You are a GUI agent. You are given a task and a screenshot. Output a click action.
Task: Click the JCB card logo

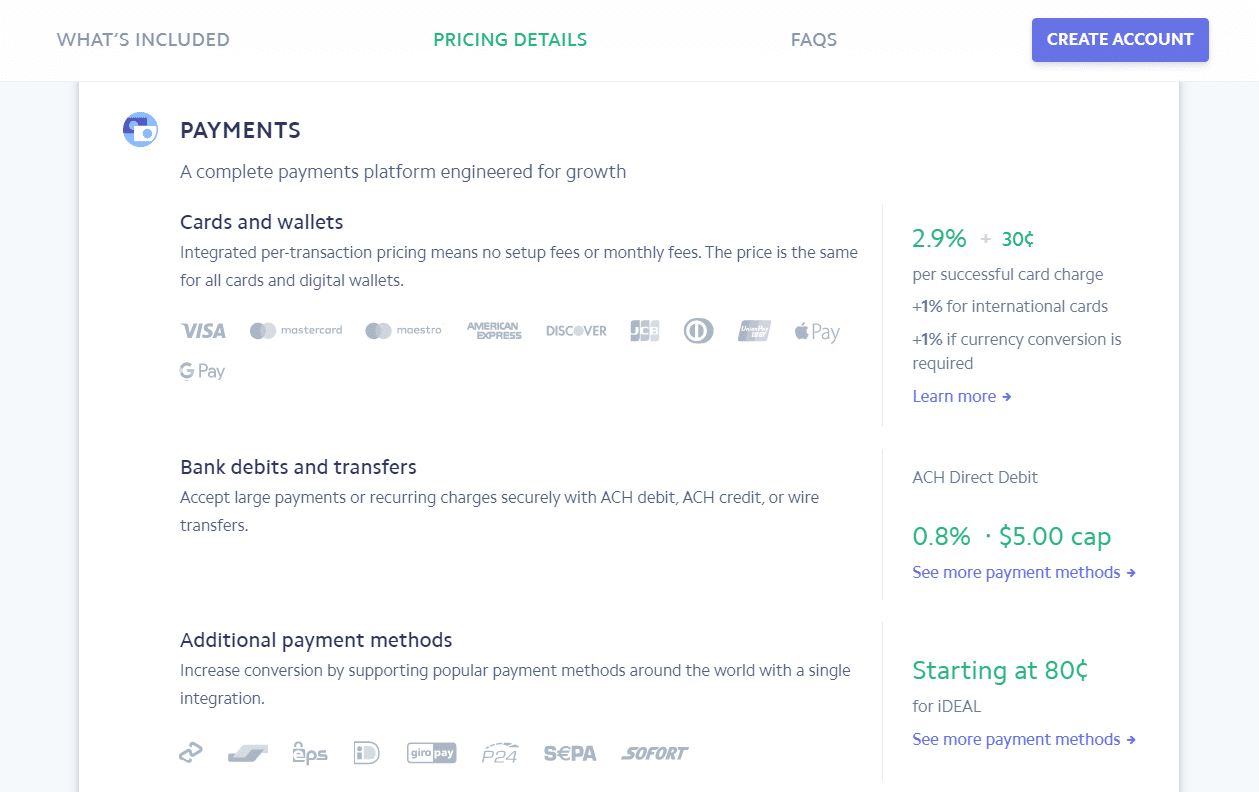645,331
